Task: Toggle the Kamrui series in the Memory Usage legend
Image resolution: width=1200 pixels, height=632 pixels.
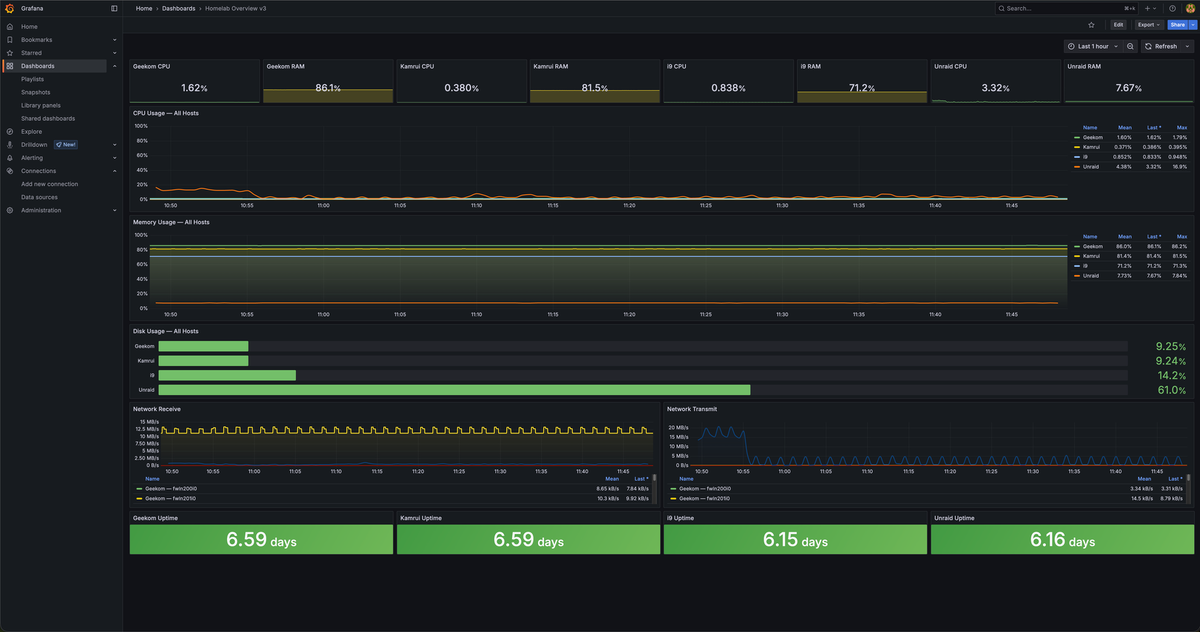Action: pyautogui.click(x=1090, y=256)
